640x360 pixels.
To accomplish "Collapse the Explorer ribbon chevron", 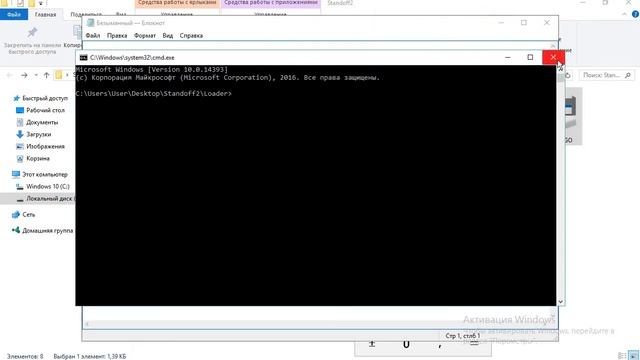I will point(624,14).
